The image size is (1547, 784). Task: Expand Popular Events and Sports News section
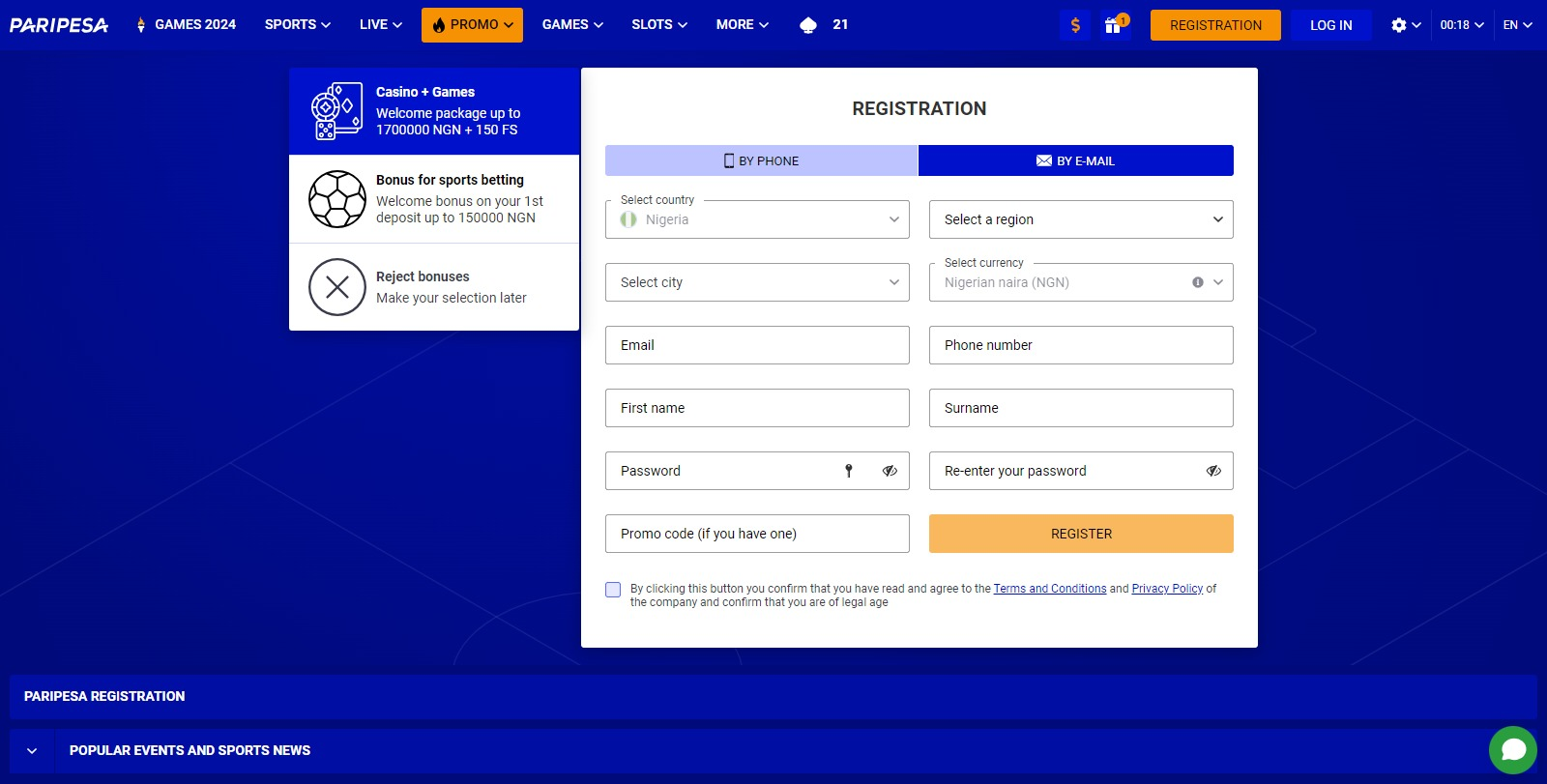click(x=32, y=751)
